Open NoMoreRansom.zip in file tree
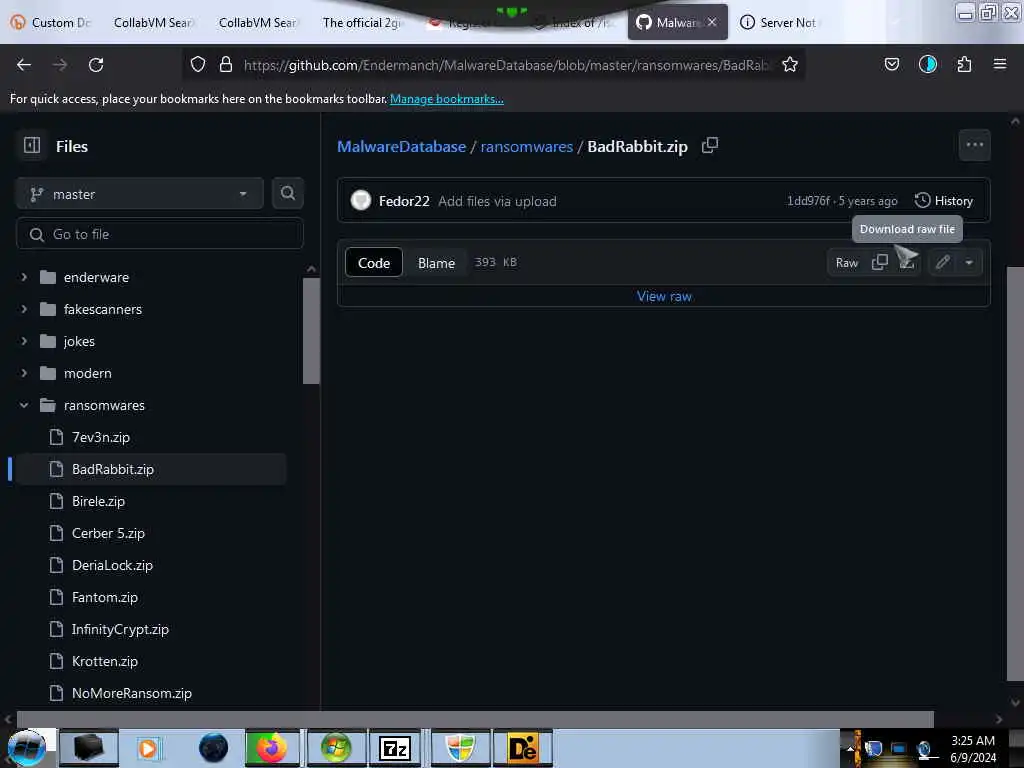 [x=131, y=694]
